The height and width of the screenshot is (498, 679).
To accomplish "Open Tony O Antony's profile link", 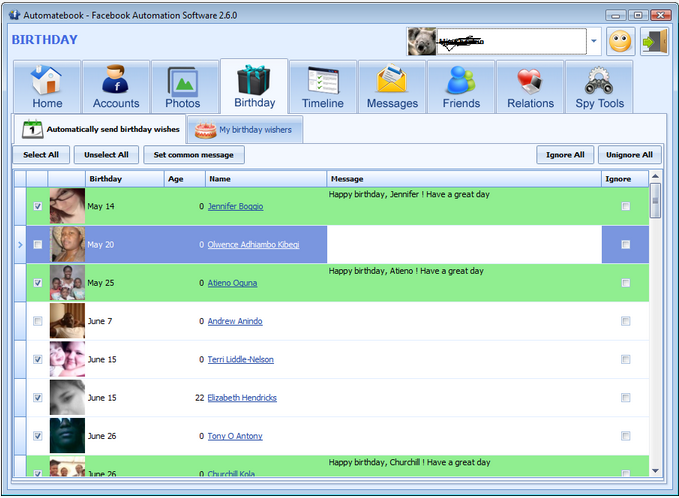I will [235, 436].
